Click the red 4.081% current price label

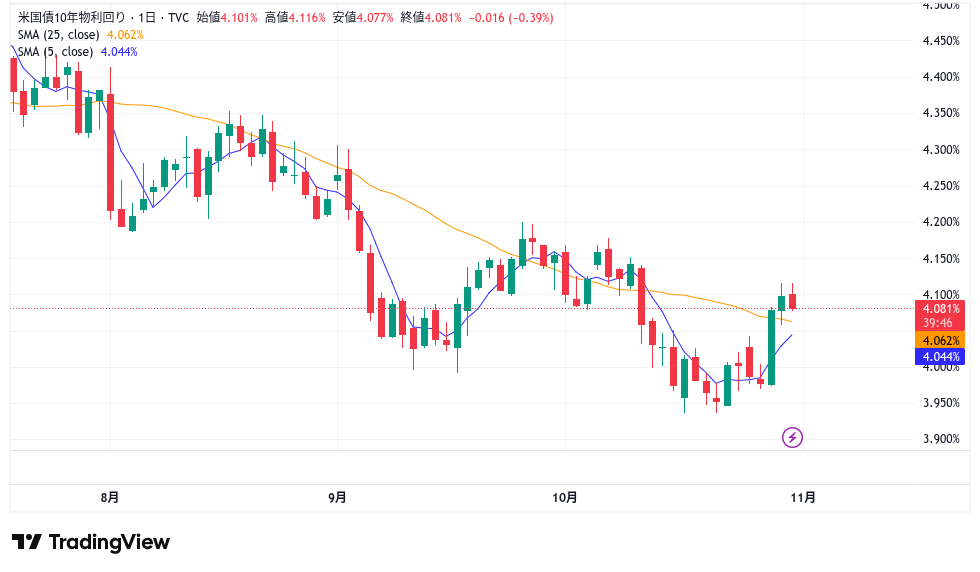(x=940, y=309)
